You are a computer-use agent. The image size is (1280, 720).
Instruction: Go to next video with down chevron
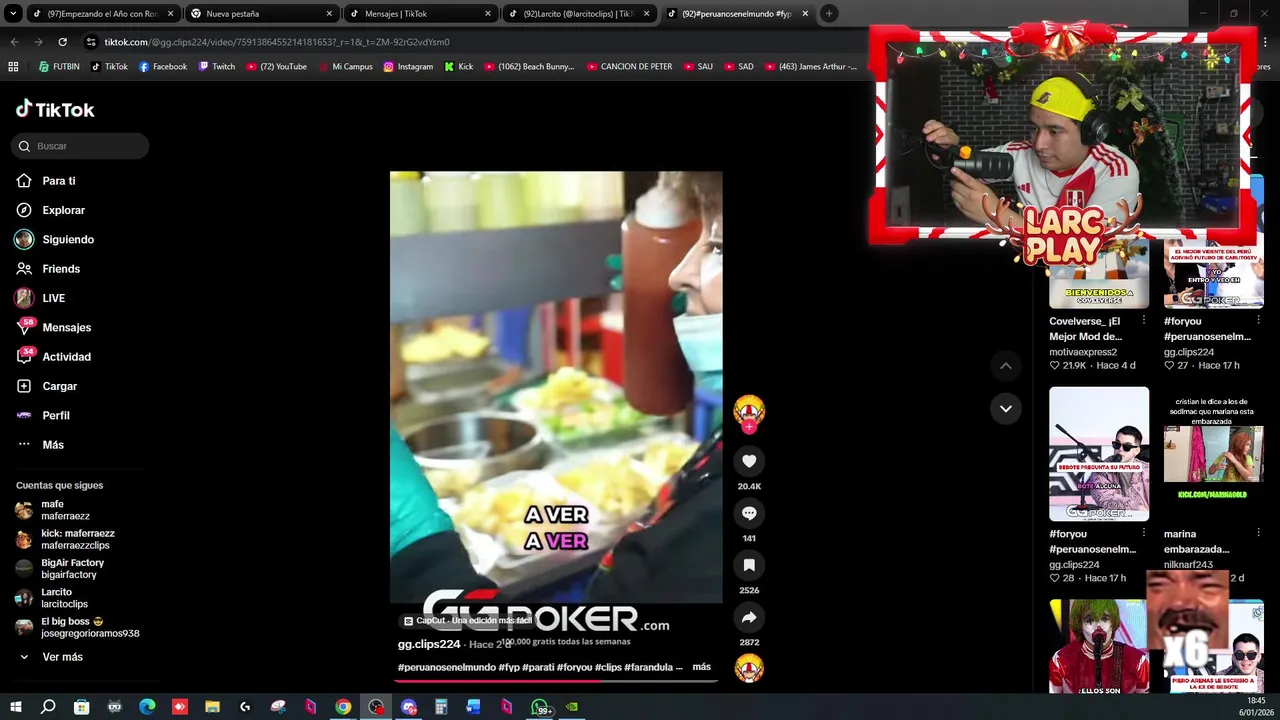1006,408
